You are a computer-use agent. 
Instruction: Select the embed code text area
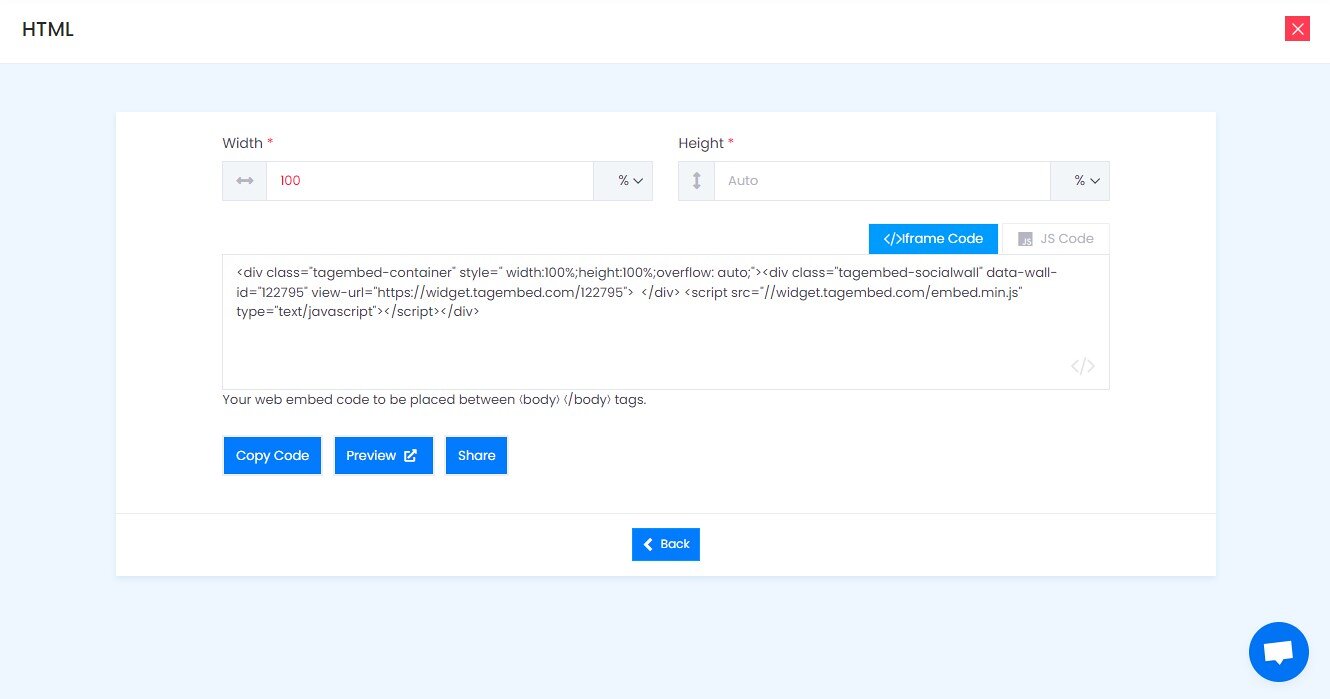point(665,320)
